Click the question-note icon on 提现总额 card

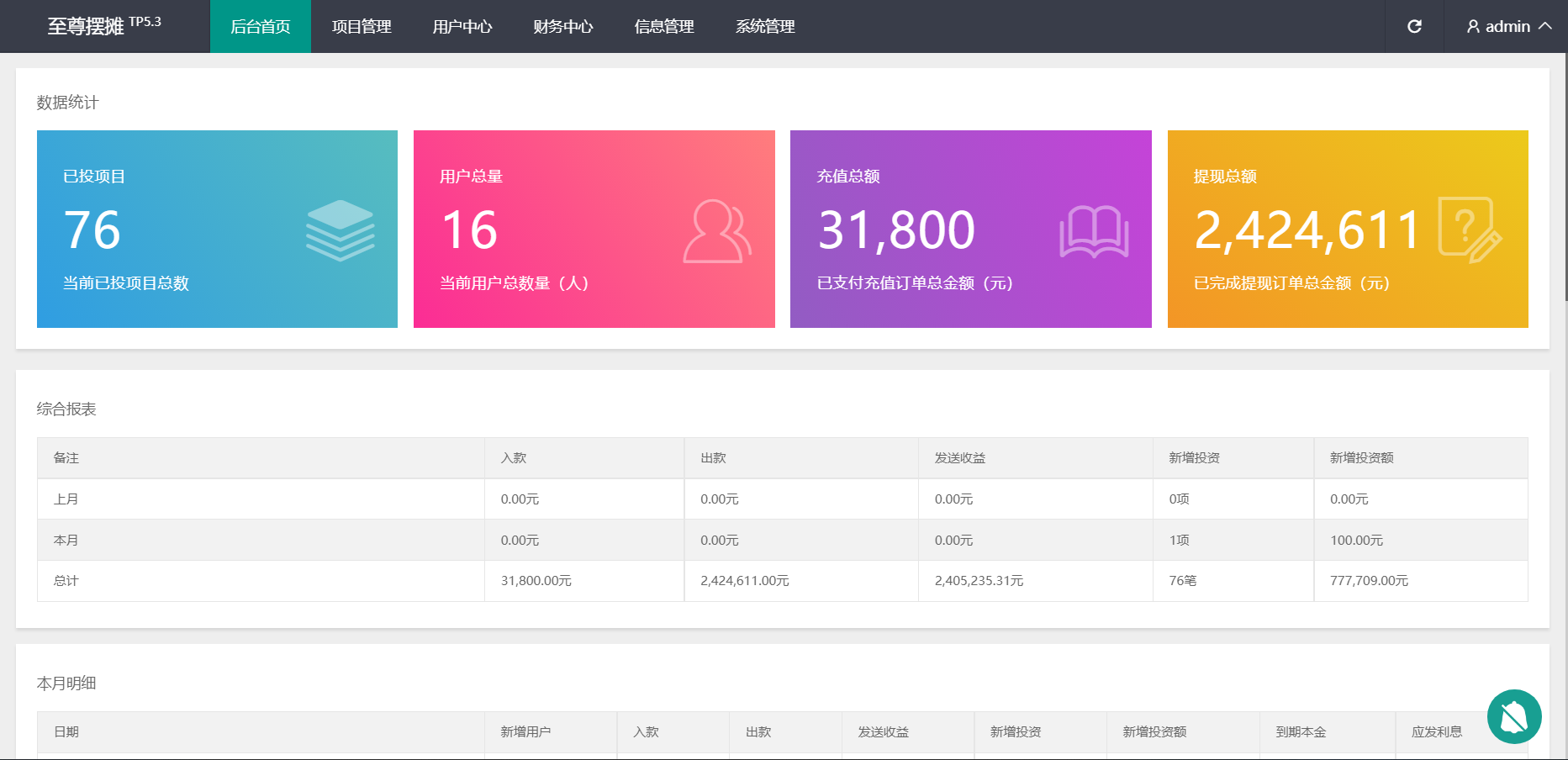[x=1470, y=230]
